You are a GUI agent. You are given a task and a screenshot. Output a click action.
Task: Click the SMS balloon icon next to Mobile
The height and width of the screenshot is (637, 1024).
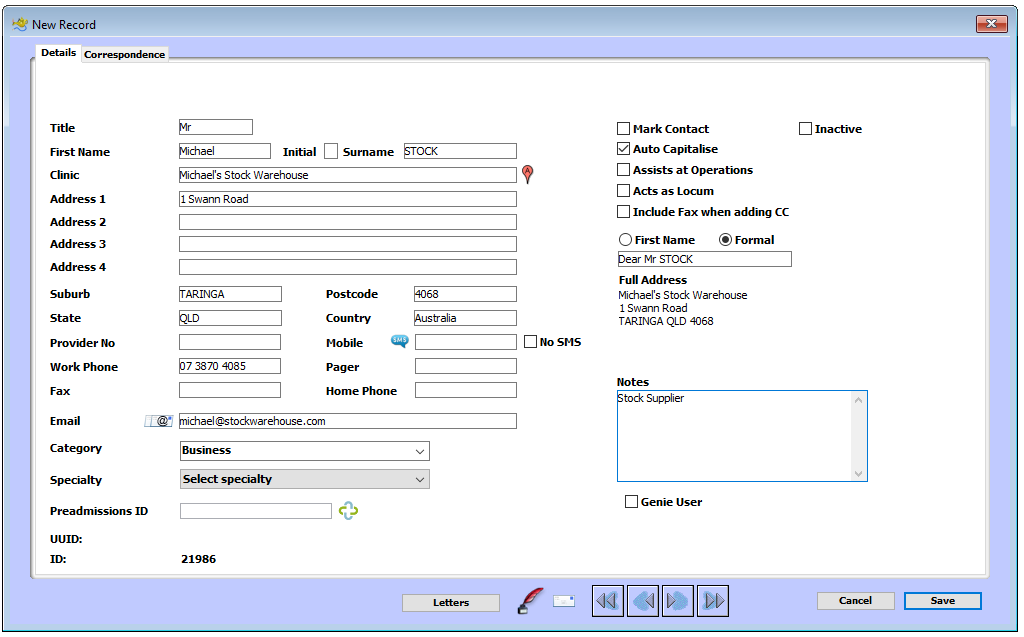tap(398, 342)
